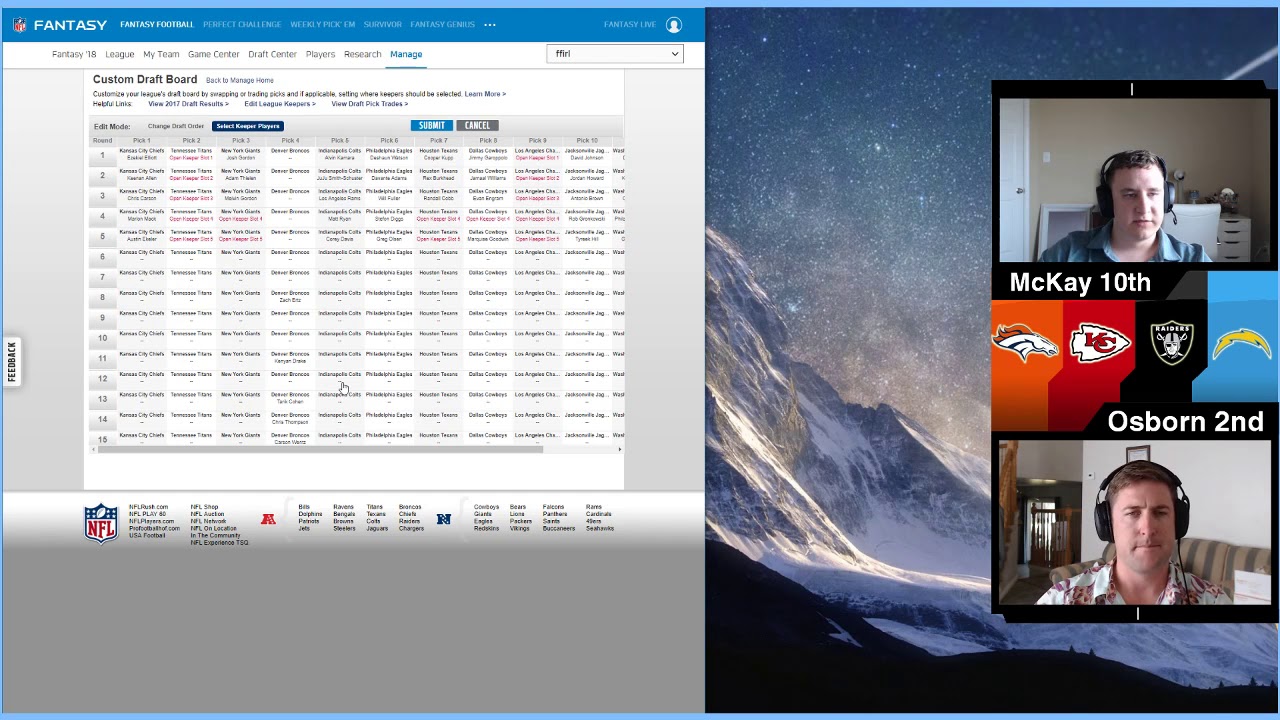1280x720 pixels.
Task: Click the NFC logo in footer
Action: [444, 519]
